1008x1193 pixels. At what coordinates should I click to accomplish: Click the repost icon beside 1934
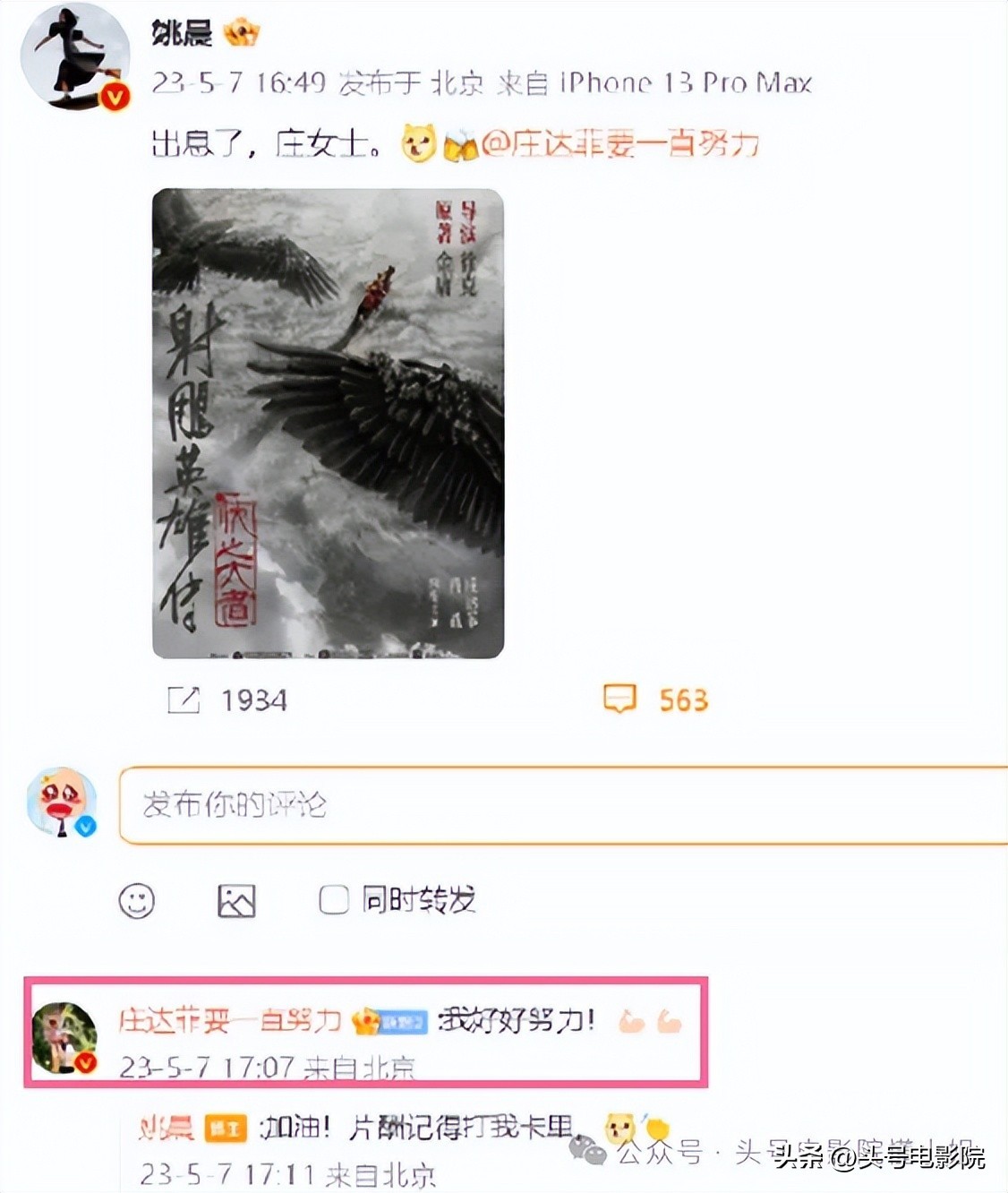pos(184,700)
